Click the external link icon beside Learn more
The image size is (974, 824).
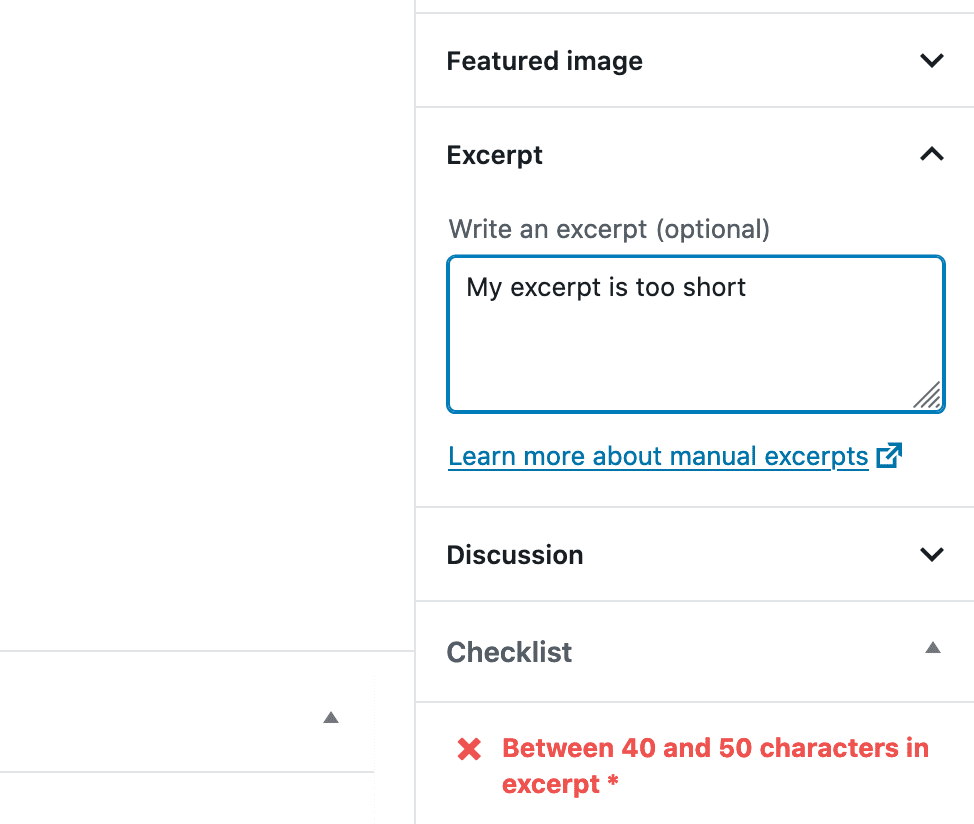click(889, 456)
